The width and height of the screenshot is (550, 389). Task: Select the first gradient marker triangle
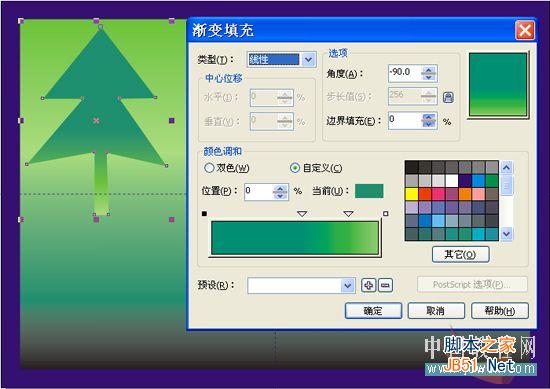(302, 214)
